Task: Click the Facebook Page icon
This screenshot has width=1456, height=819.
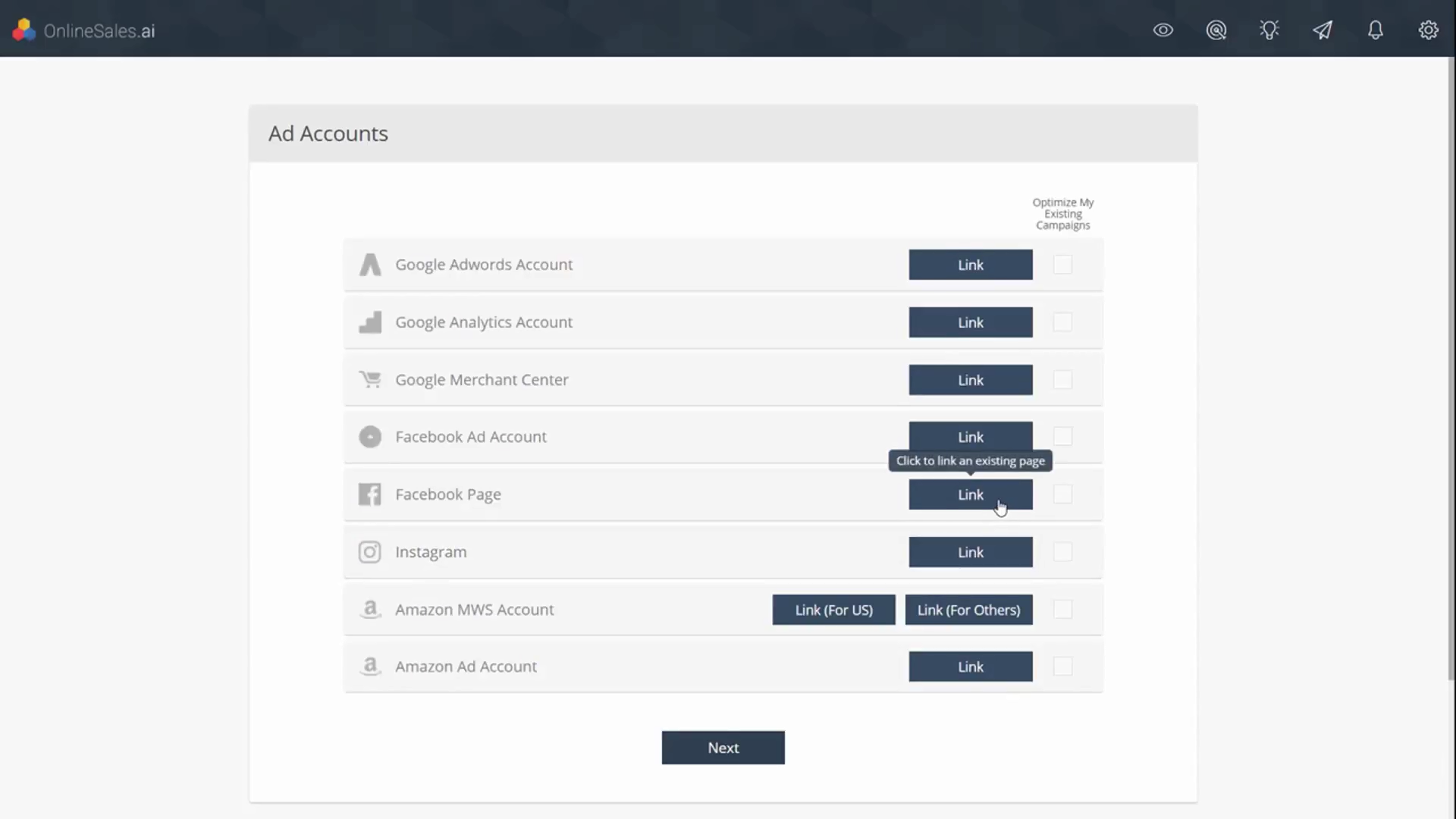Action: (x=370, y=494)
